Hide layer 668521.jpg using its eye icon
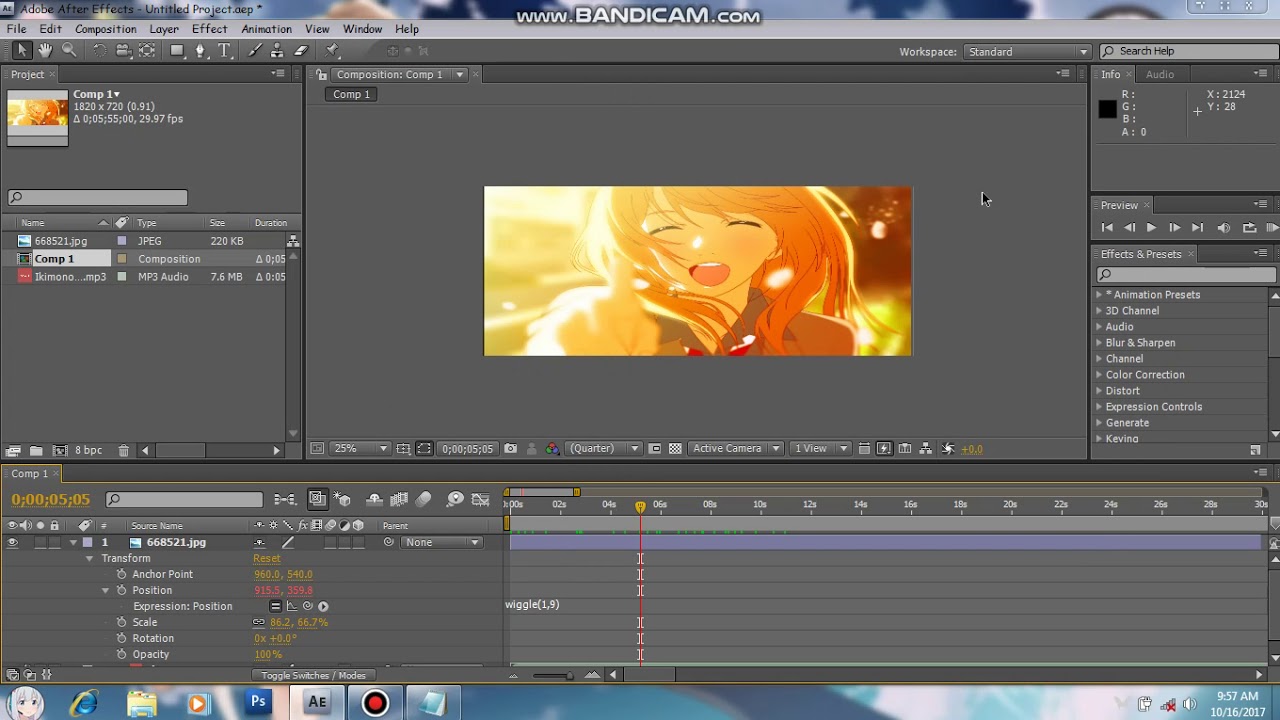This screenshot has height=720, width=1280. click(x=12, y=542)
